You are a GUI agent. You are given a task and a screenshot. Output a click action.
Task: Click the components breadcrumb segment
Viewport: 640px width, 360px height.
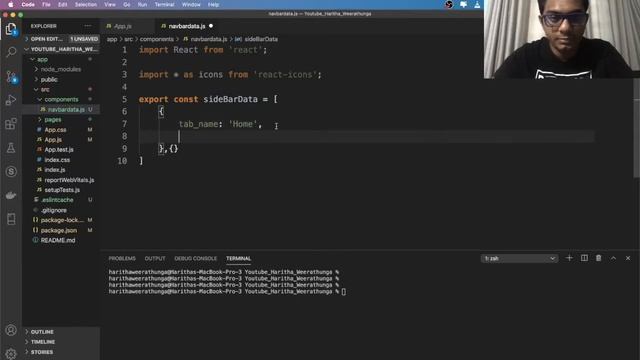click(157, 39)
